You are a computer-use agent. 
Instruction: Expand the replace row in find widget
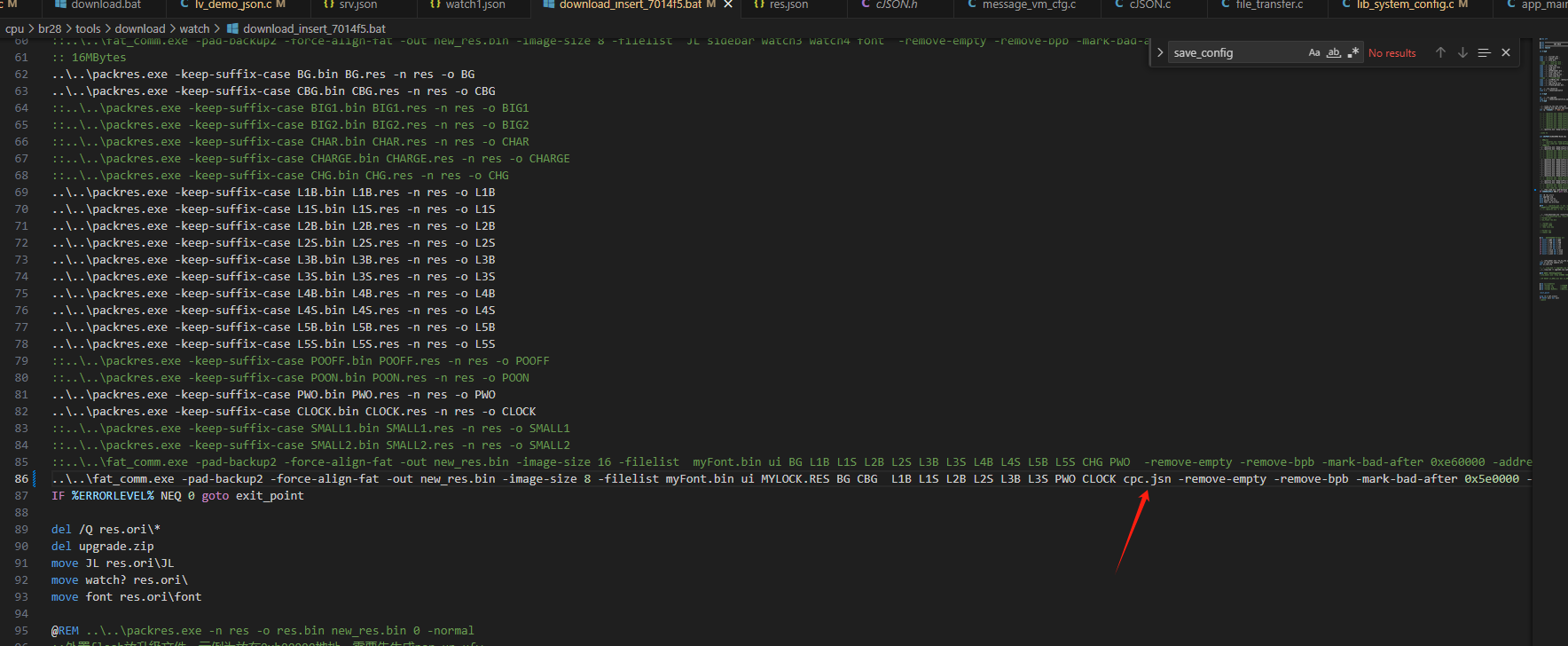pos(1160,53)
